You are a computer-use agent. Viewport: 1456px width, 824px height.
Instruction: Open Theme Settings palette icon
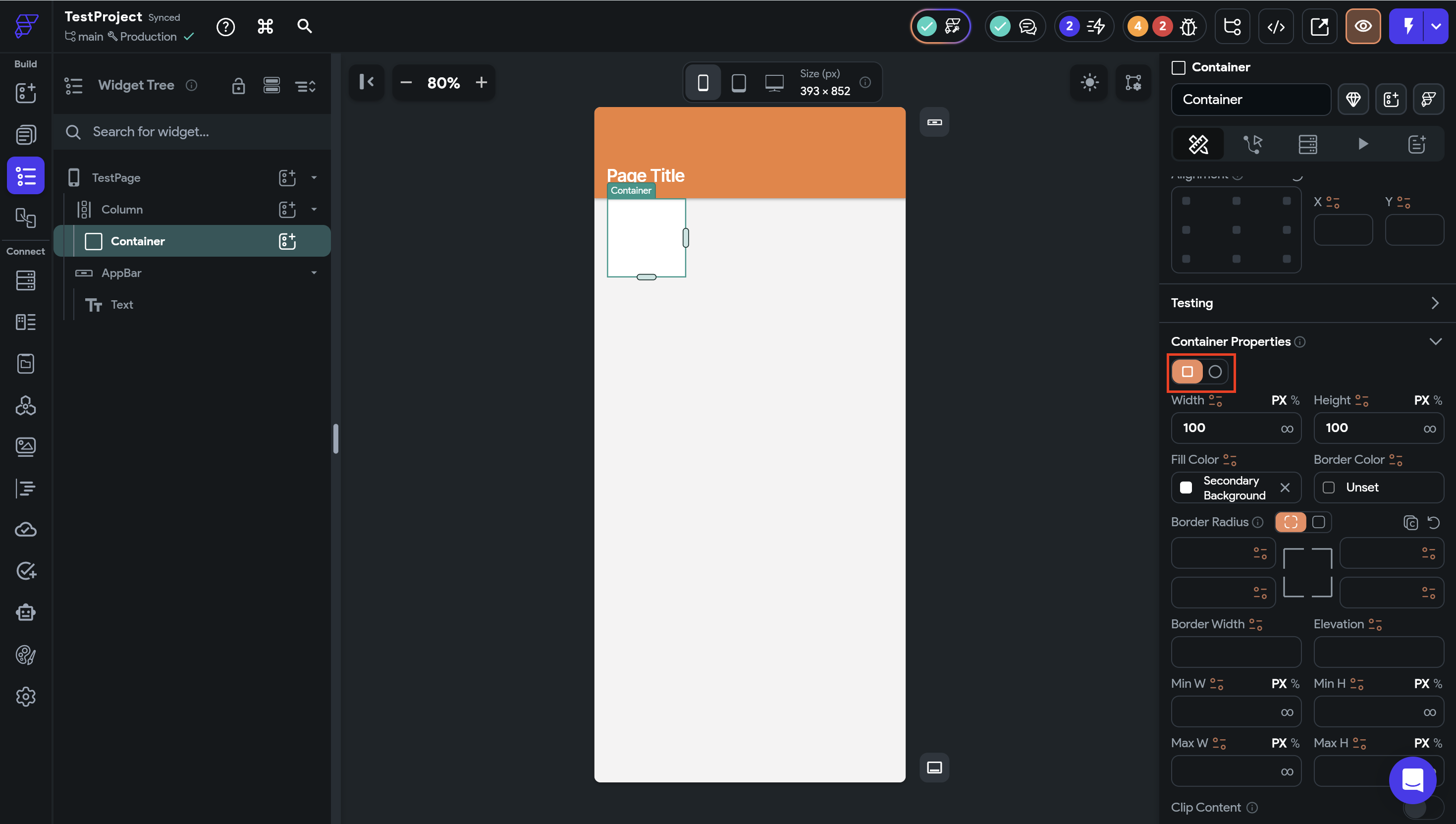click(25, 655)
